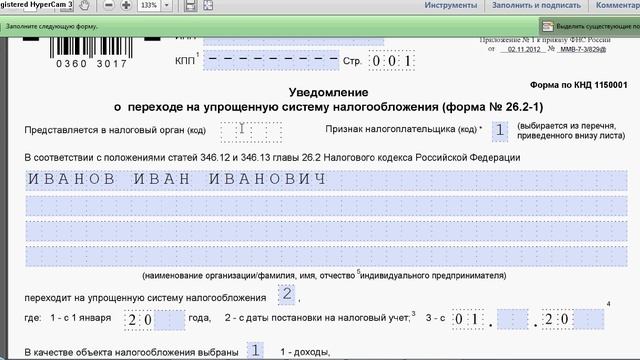Click the month field after '3 - с 01.'

click(x=513, y=319)
